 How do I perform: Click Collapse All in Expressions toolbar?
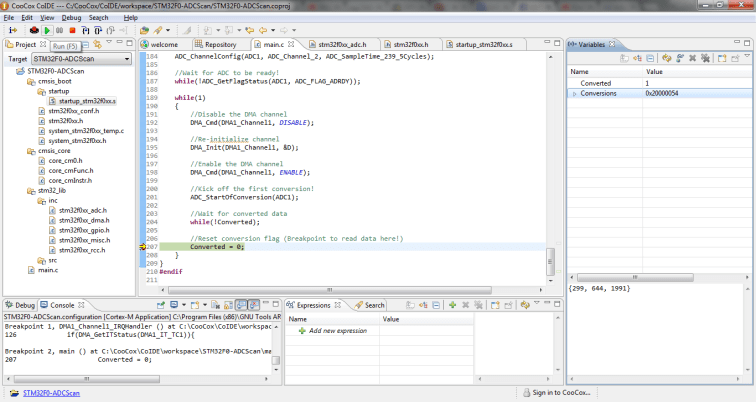(x=436, y=305)
